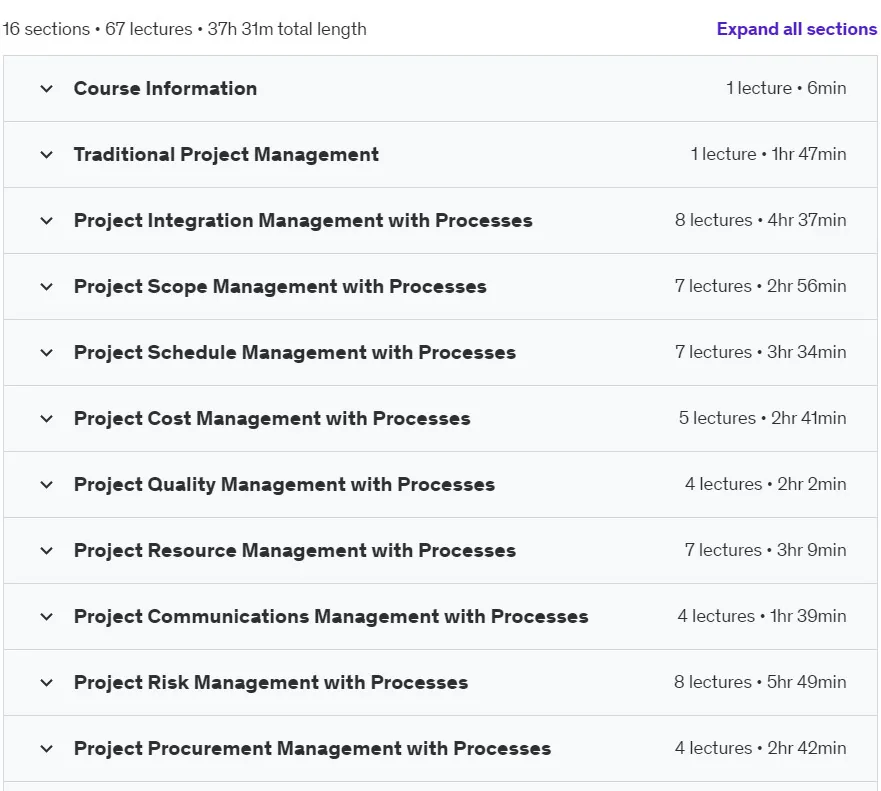The image size is (881, 791).
Task: Click Expand all sections link
Action: pos(796,29)
